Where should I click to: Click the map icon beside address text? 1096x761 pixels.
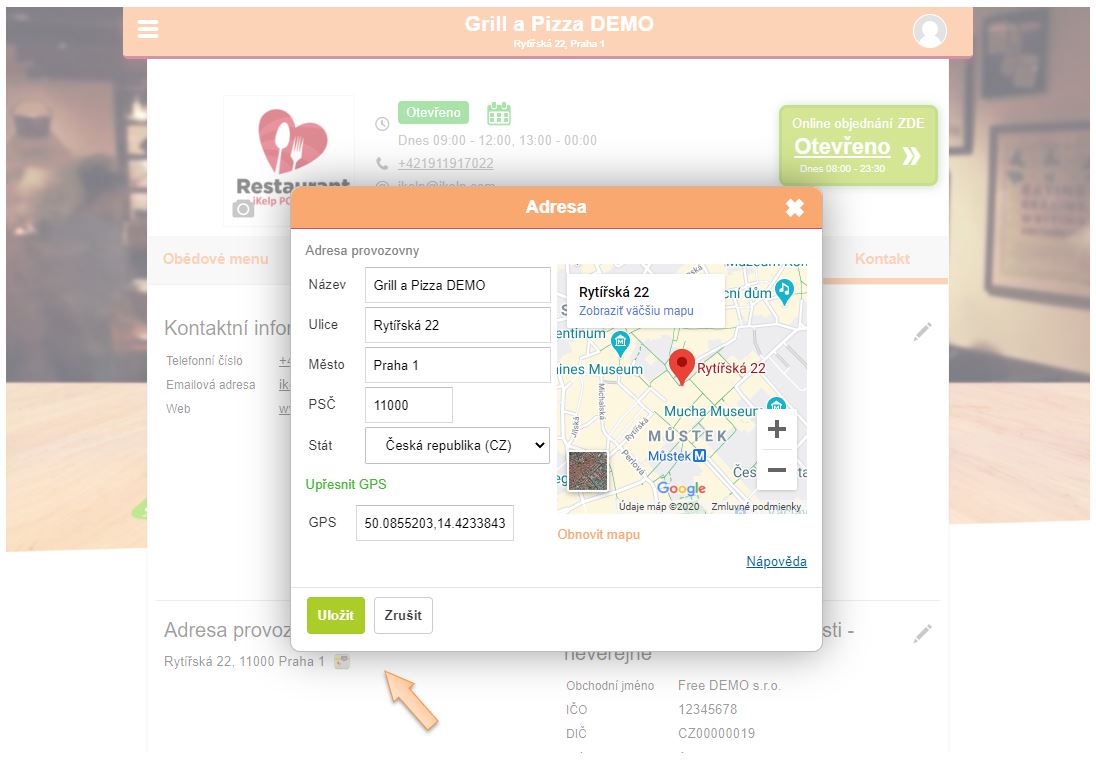pyautogui.click(x=342, y=662)
